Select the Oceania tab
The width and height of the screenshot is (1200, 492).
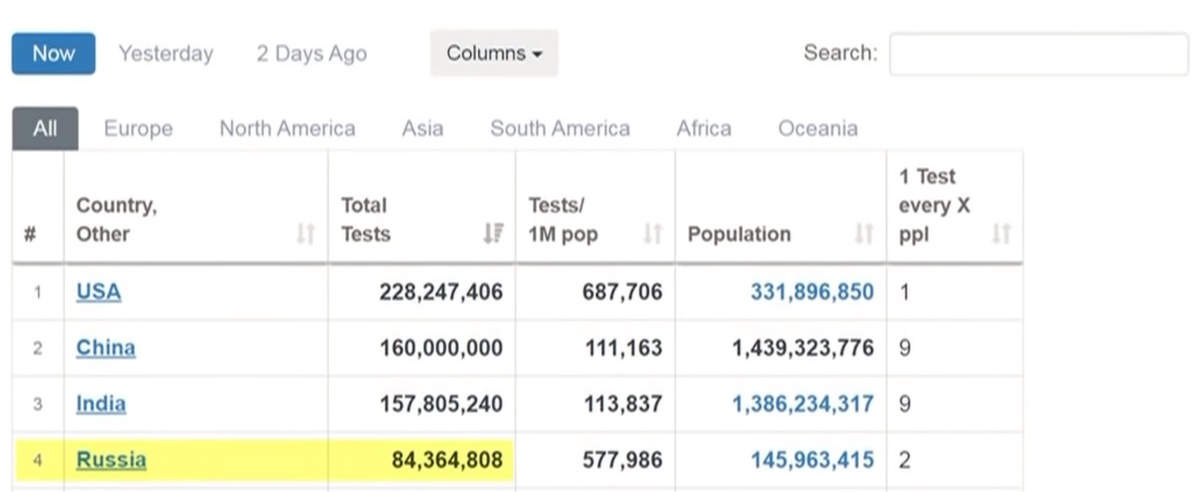point(817,129)
